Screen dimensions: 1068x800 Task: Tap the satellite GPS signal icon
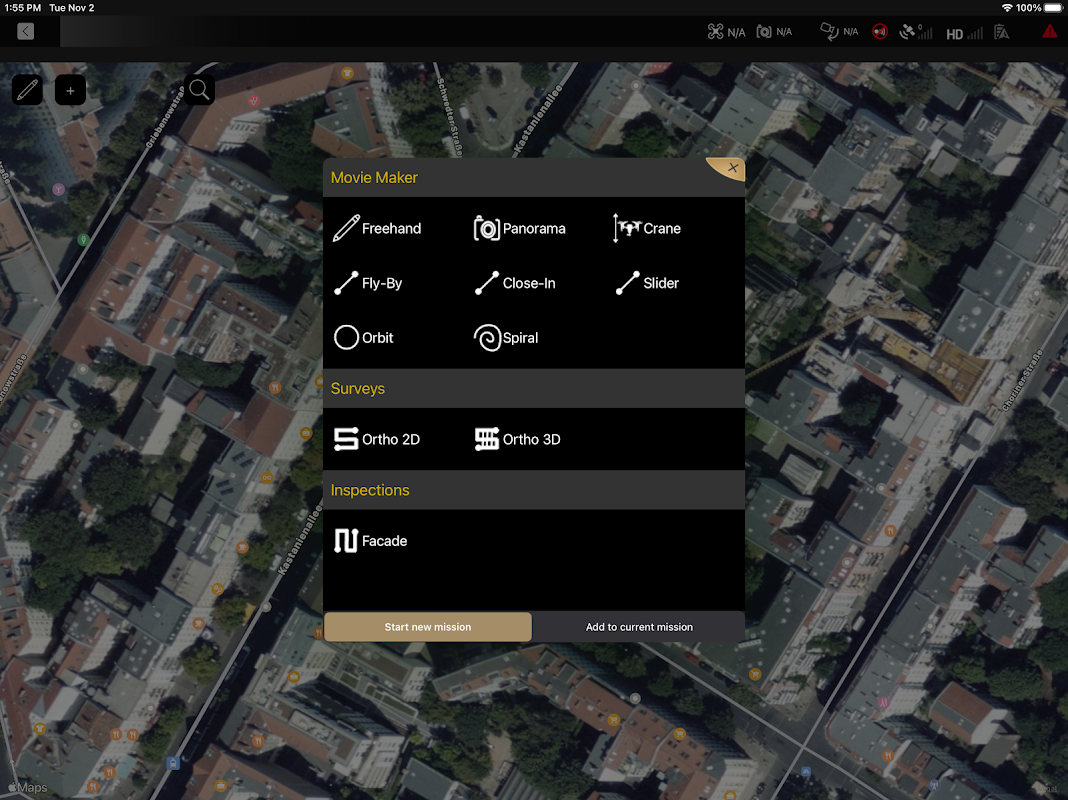[x=915, y=32]
